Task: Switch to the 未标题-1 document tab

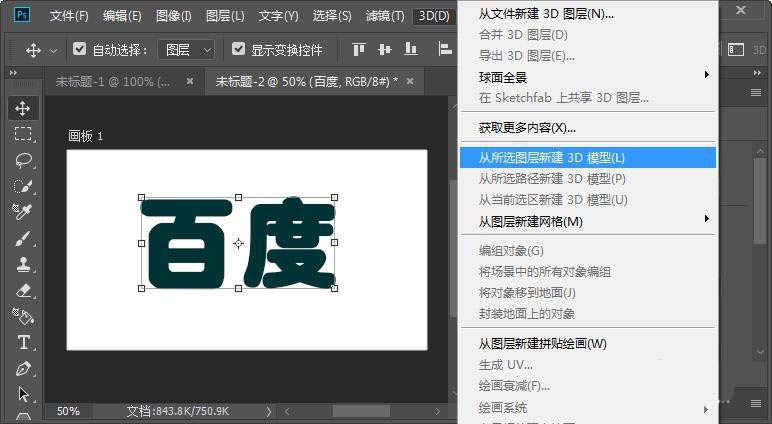Action: (x=112, y=81)
